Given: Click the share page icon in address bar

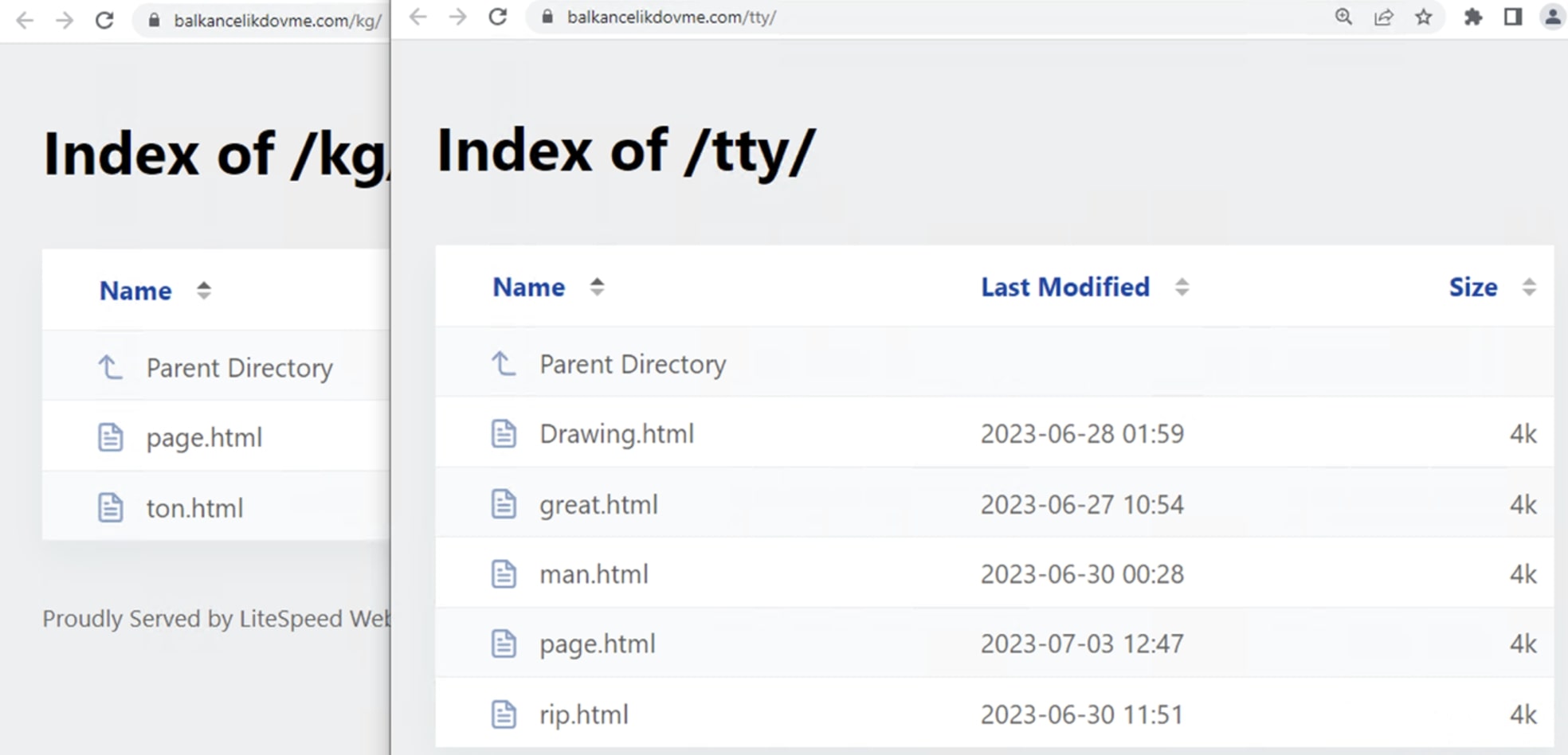Looking at the screenshot, I should 1384,17.
